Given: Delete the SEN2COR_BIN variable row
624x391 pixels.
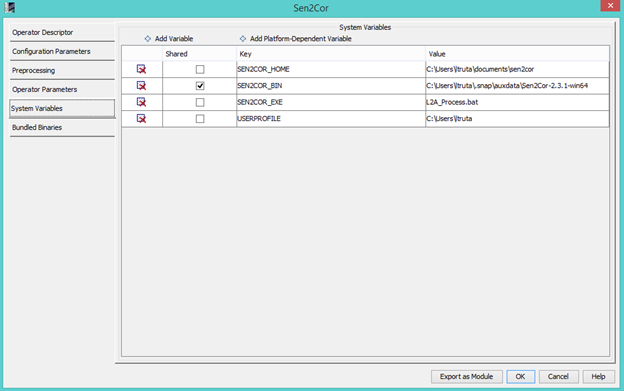Looking at the screenshot, I should [x=141, y=86].
